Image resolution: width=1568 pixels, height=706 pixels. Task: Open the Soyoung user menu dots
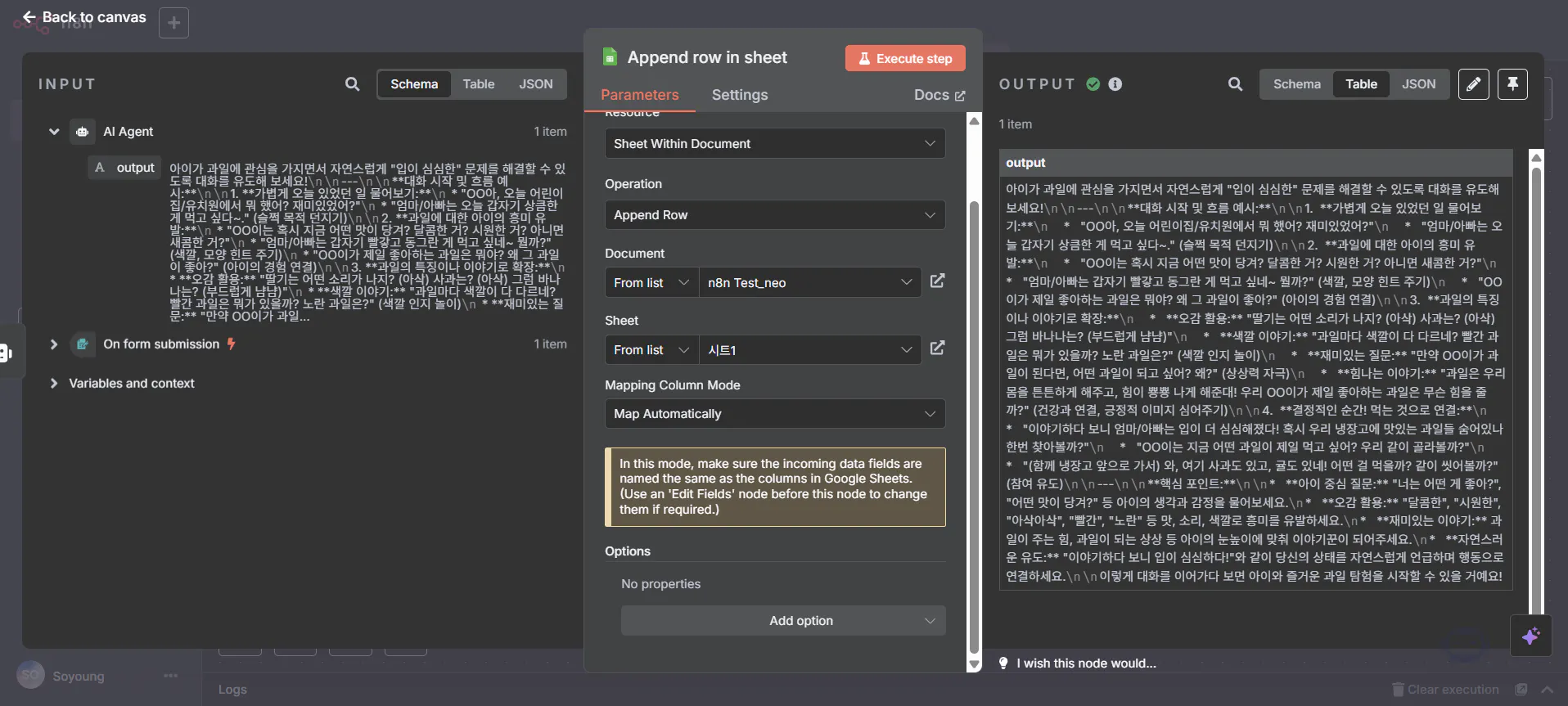(x=170, y=676)
